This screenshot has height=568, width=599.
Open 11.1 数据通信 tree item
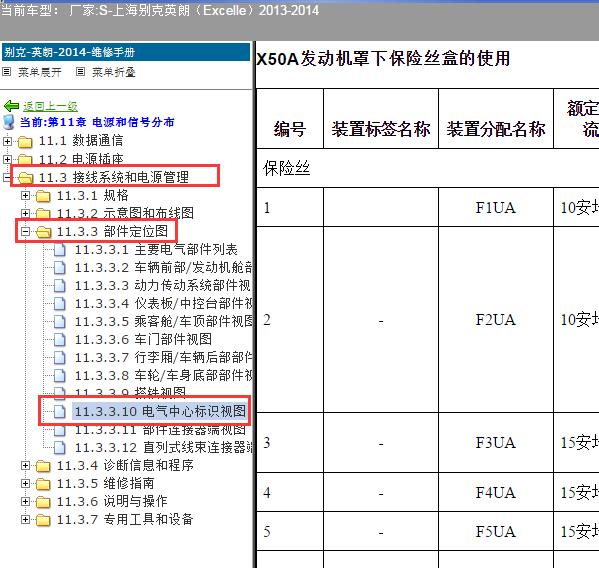click(x=81, y=141)
